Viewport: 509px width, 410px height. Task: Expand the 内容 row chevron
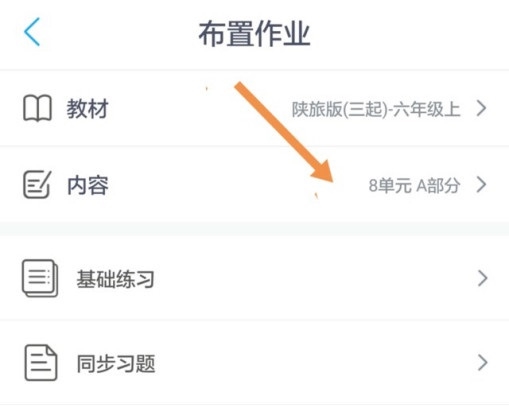(481, 185)
